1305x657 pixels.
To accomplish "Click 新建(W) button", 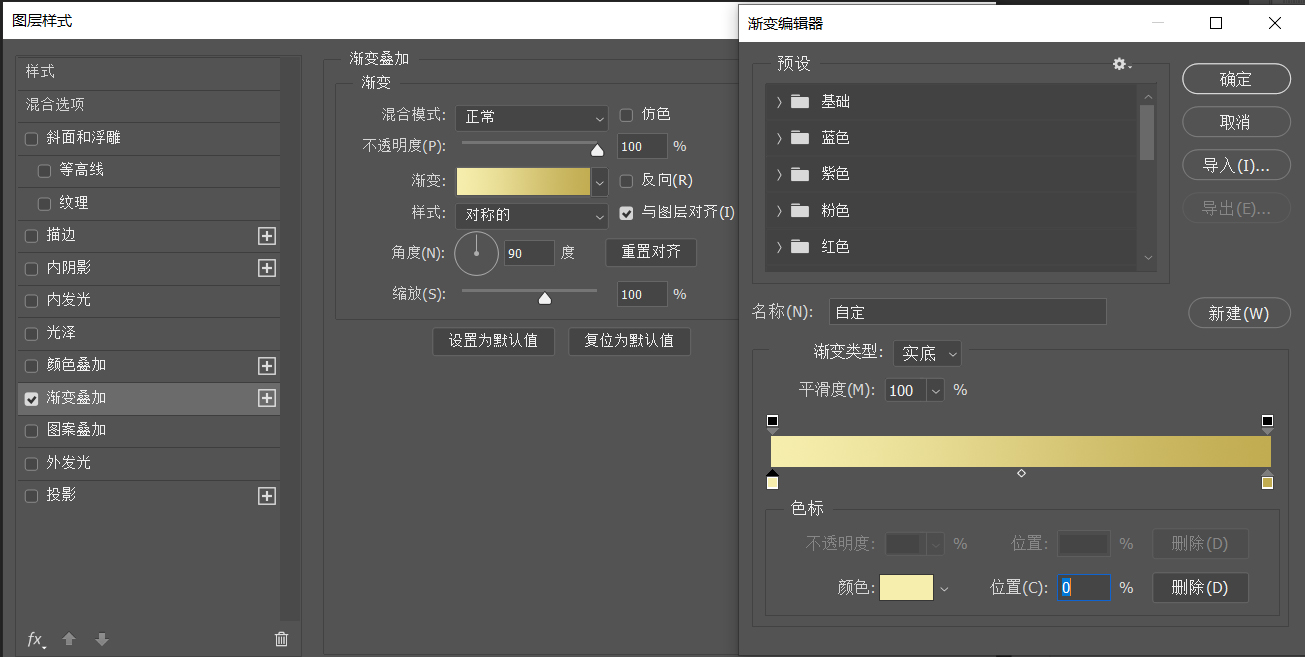I will pyautogui.click(x=1239, y=313).
